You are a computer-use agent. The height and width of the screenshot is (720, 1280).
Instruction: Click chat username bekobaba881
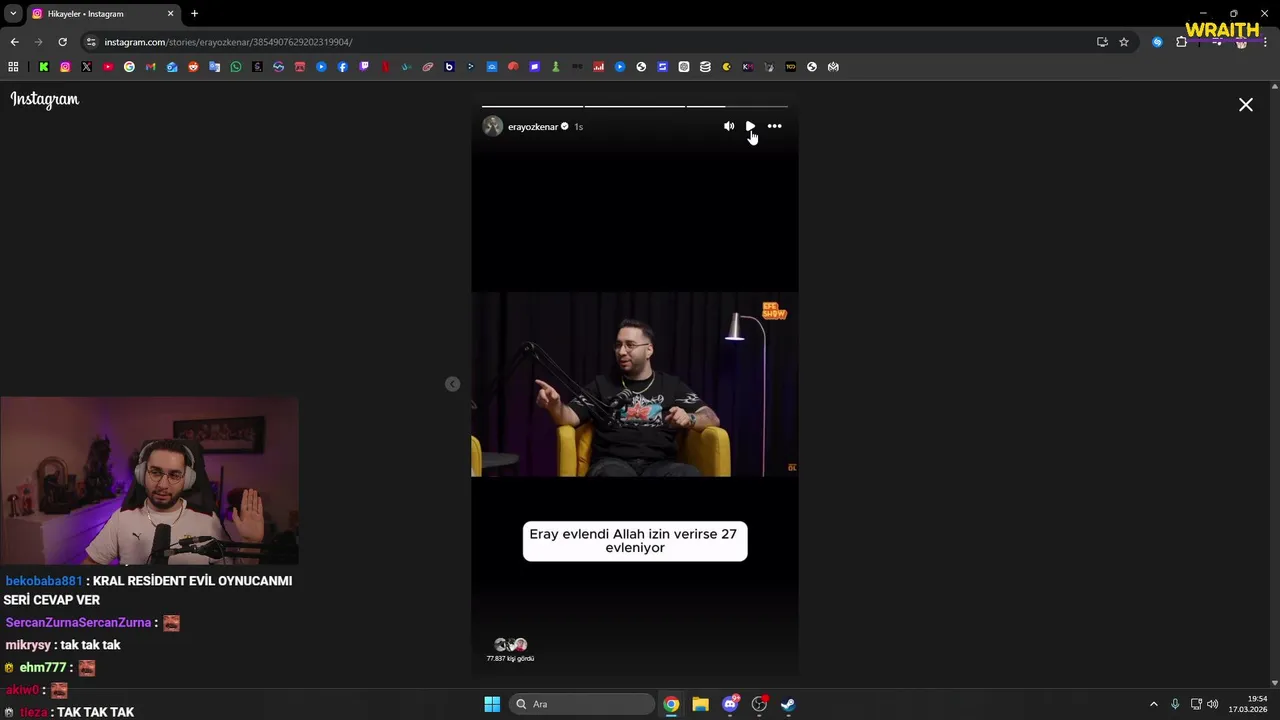44,581
